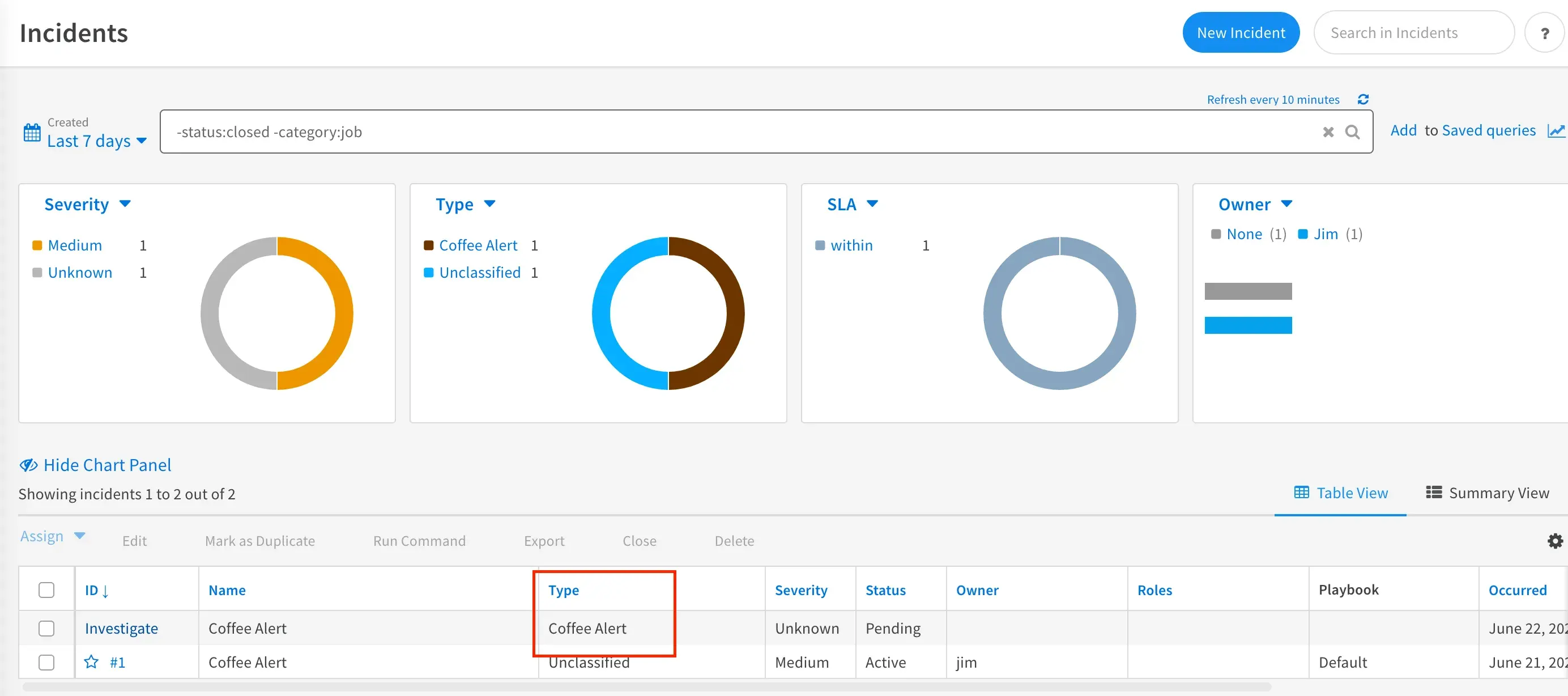
Task: Click Unknown in Severity legend
Action: pos(80,272)
